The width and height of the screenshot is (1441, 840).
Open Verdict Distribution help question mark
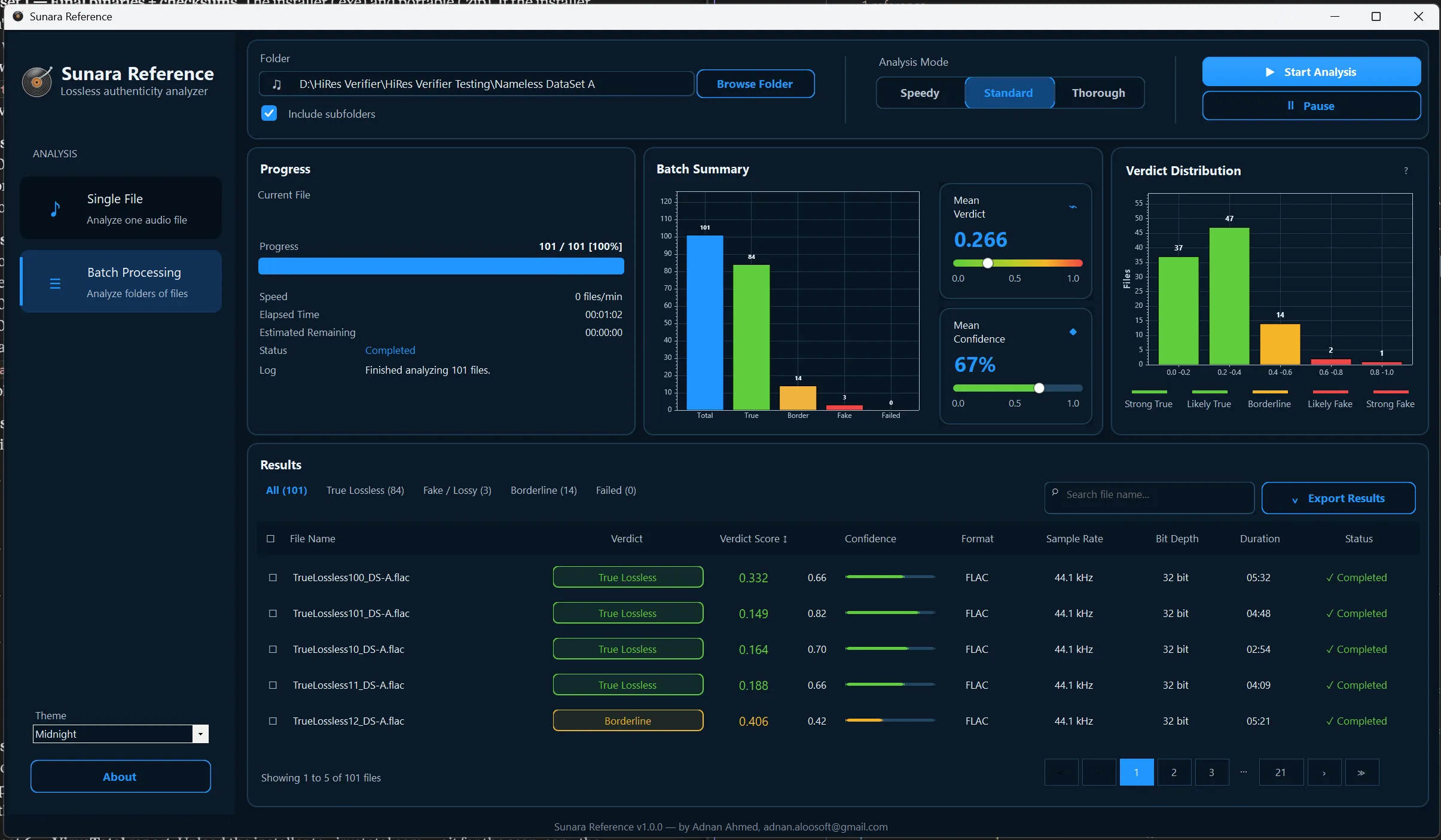pyautogui.click(x=1406, y=171)
